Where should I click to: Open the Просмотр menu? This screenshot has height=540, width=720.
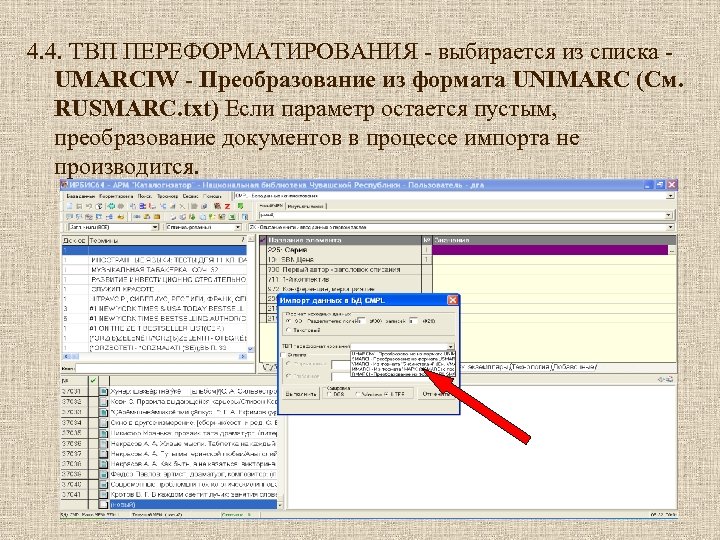tap(168, 196)
